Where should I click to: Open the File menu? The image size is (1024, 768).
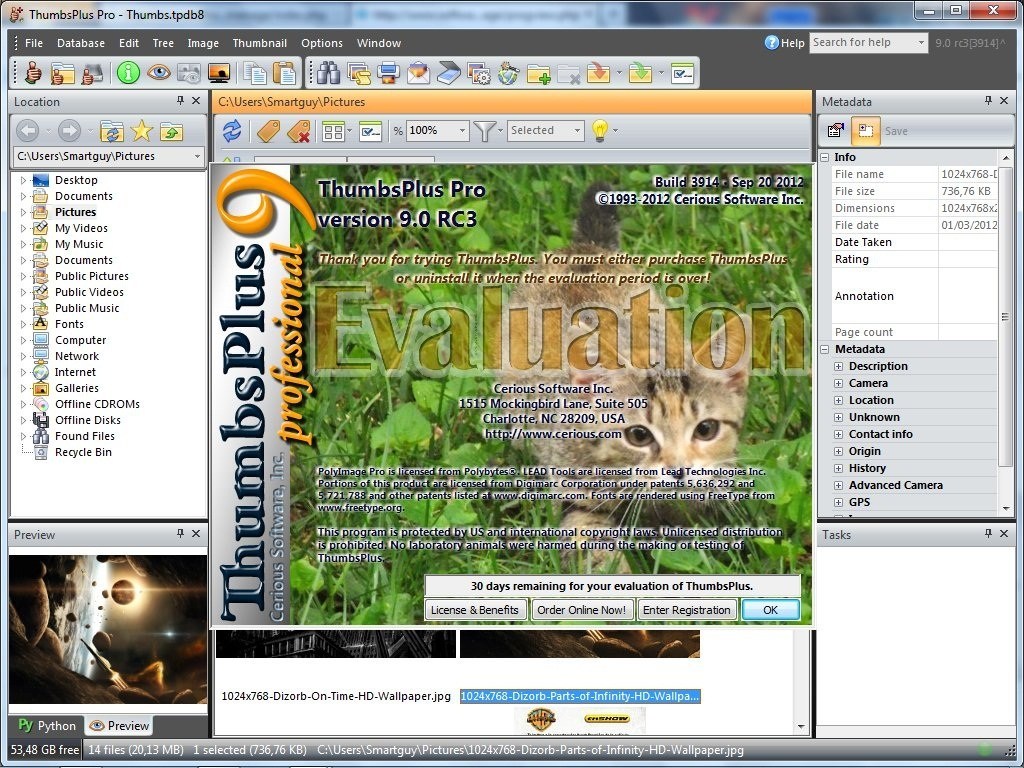point(34,43)
